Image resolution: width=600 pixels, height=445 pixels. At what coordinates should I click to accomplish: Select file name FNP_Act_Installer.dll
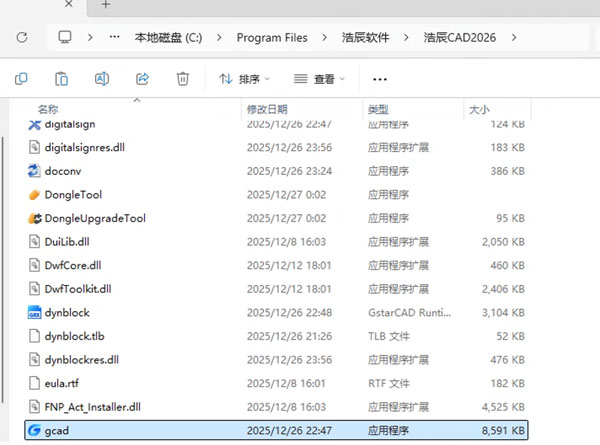[x=93, y=407]
